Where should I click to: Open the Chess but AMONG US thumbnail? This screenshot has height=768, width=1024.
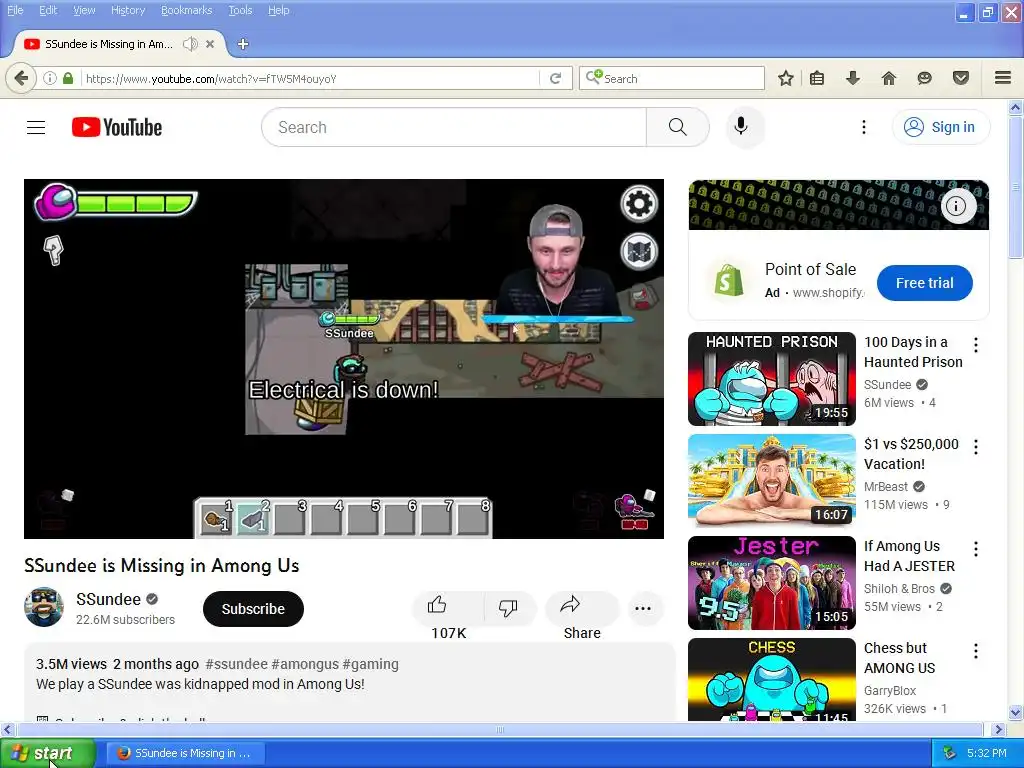(772, 679)
